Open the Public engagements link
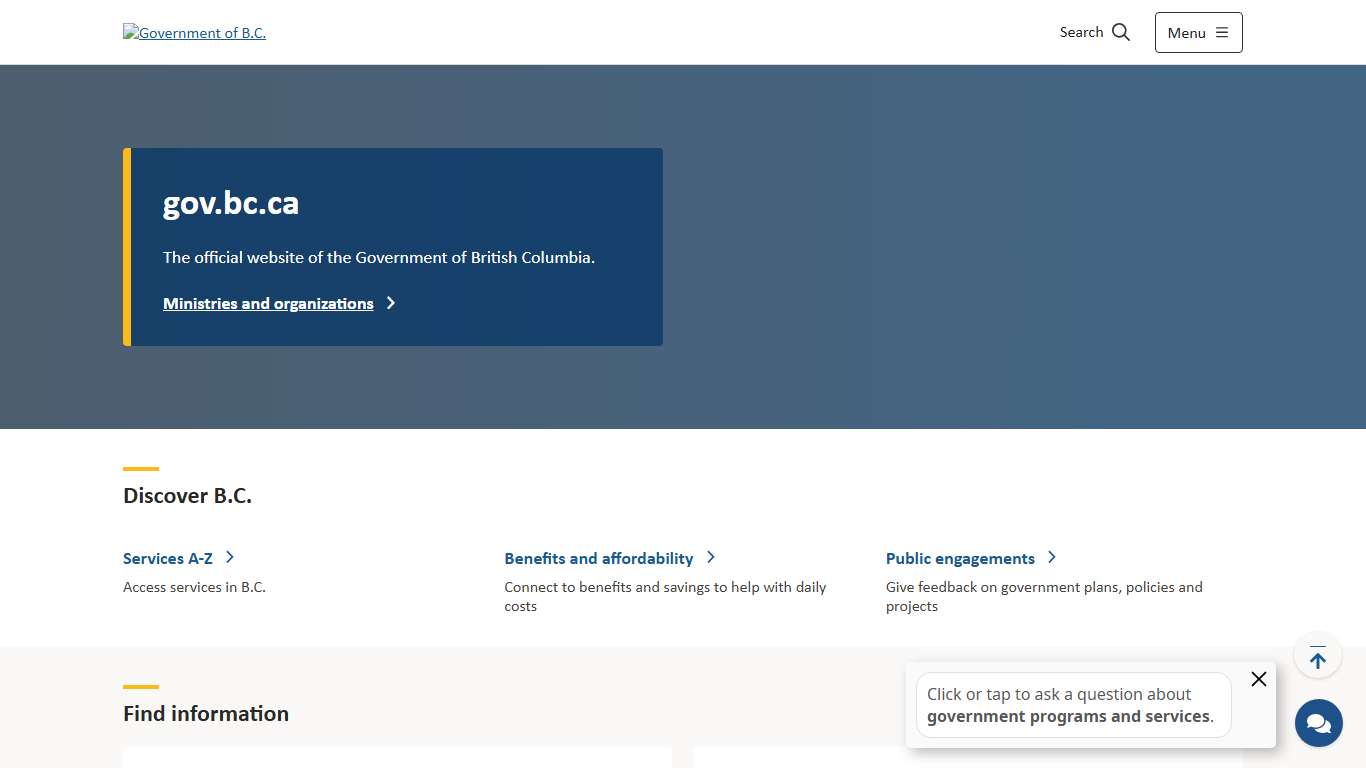This screenshot has width=1366, height=768. pos(960,559)
